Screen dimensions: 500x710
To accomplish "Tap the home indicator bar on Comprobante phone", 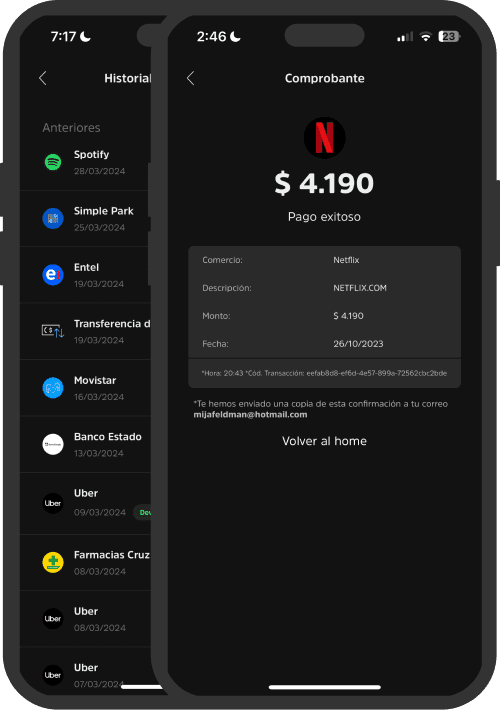I will point(324,687).
